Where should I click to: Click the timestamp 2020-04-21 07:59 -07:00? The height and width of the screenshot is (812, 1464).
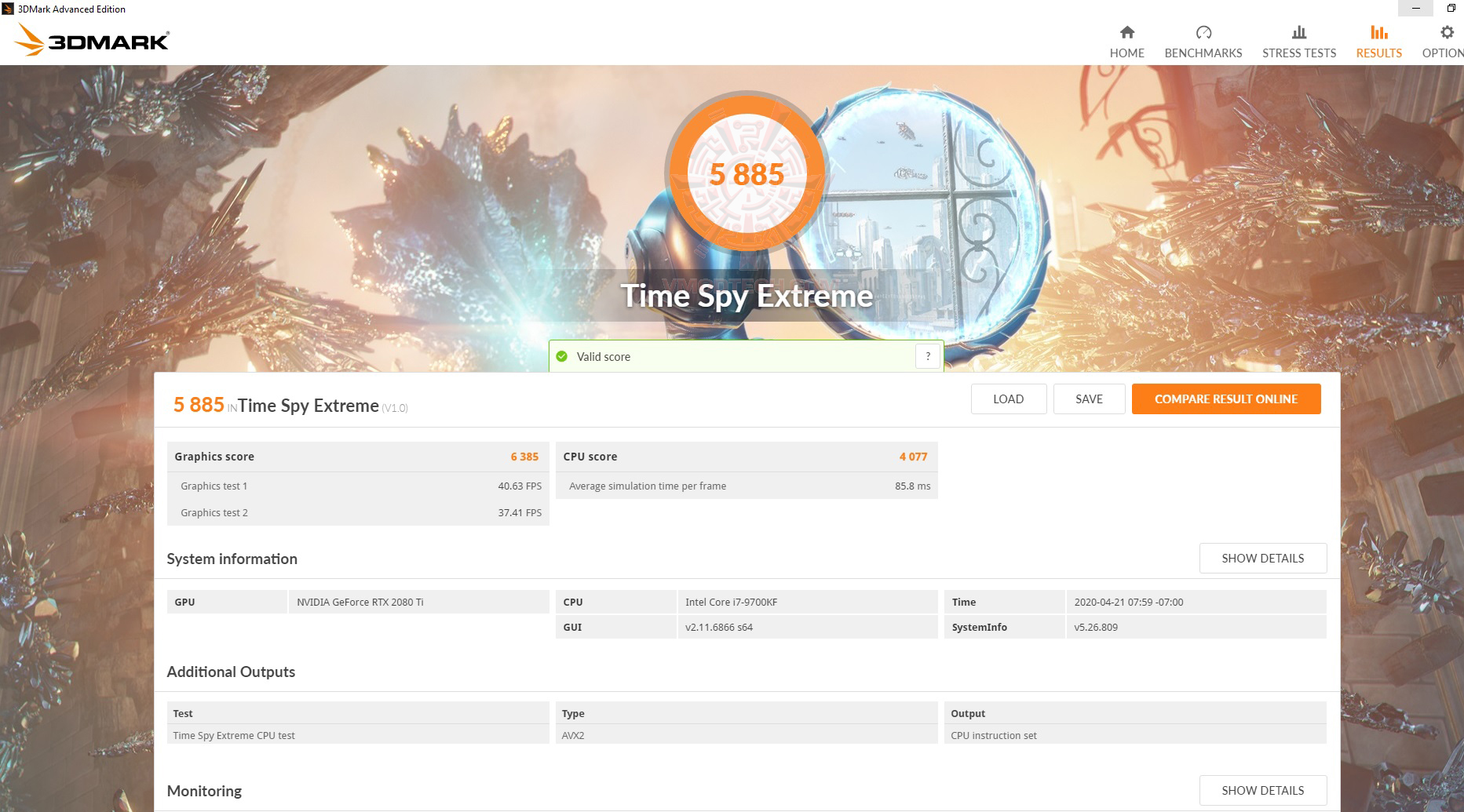(x=1128, y=603)
